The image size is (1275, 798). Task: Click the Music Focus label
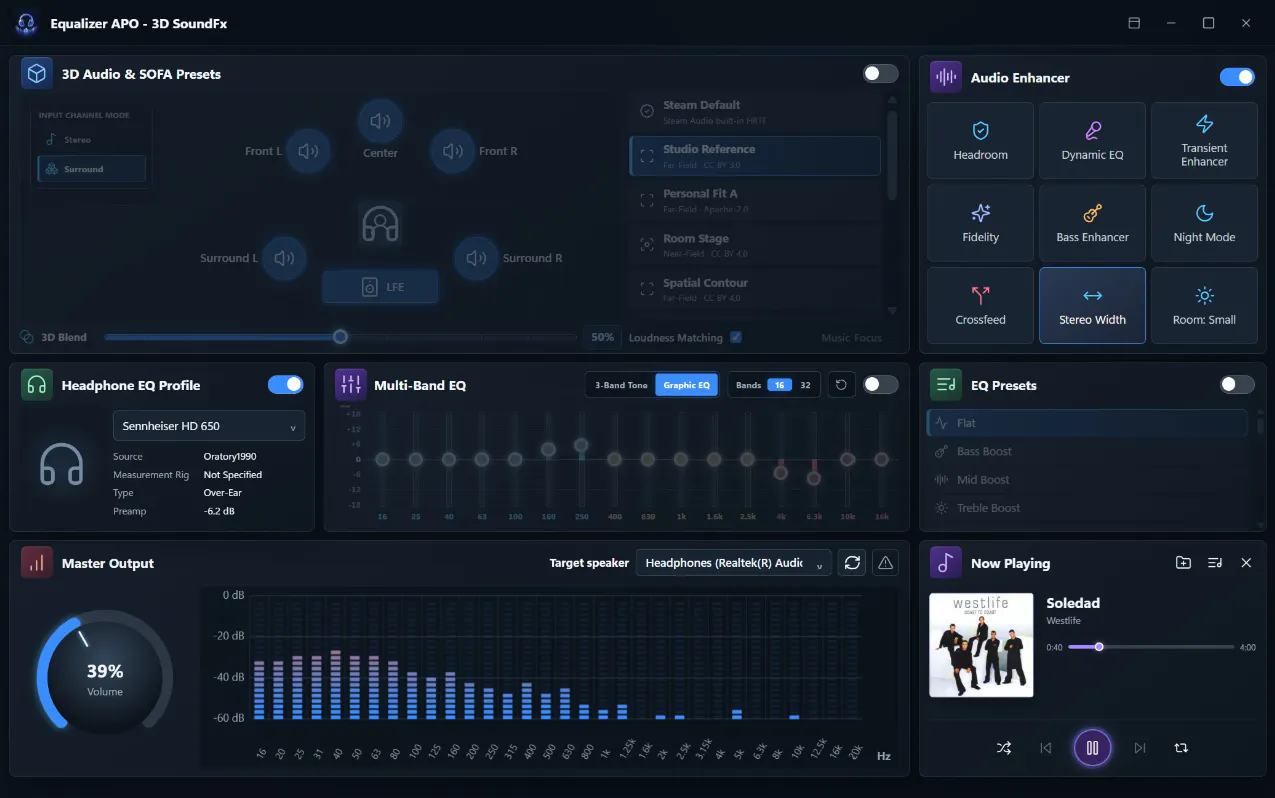point(851,338)
